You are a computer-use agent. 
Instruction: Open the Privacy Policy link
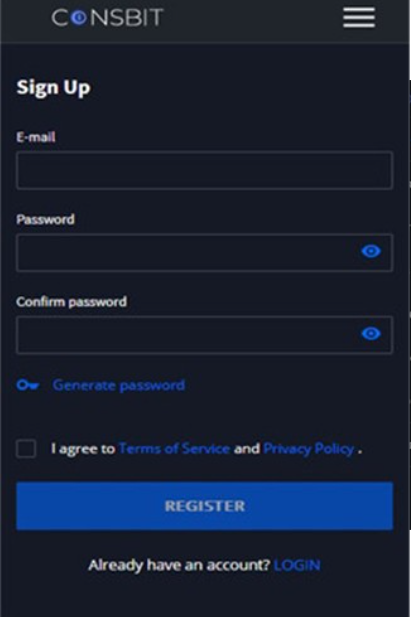309,449
